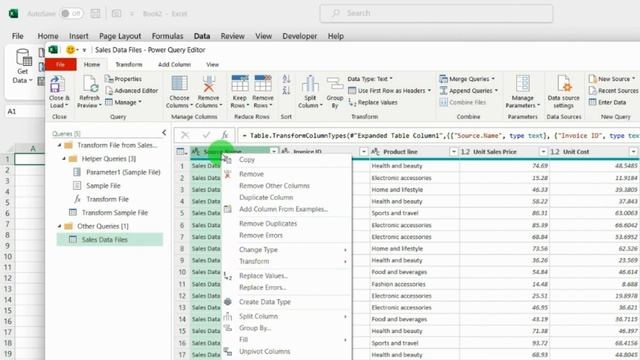Click Excel save icon in title bar
Image resolution: width=640 pixels, height=360 pixels.
point(96,13)
